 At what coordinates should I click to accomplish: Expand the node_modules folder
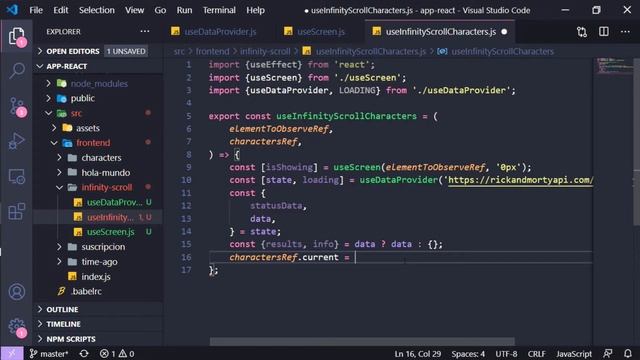[x=99, y=84]
